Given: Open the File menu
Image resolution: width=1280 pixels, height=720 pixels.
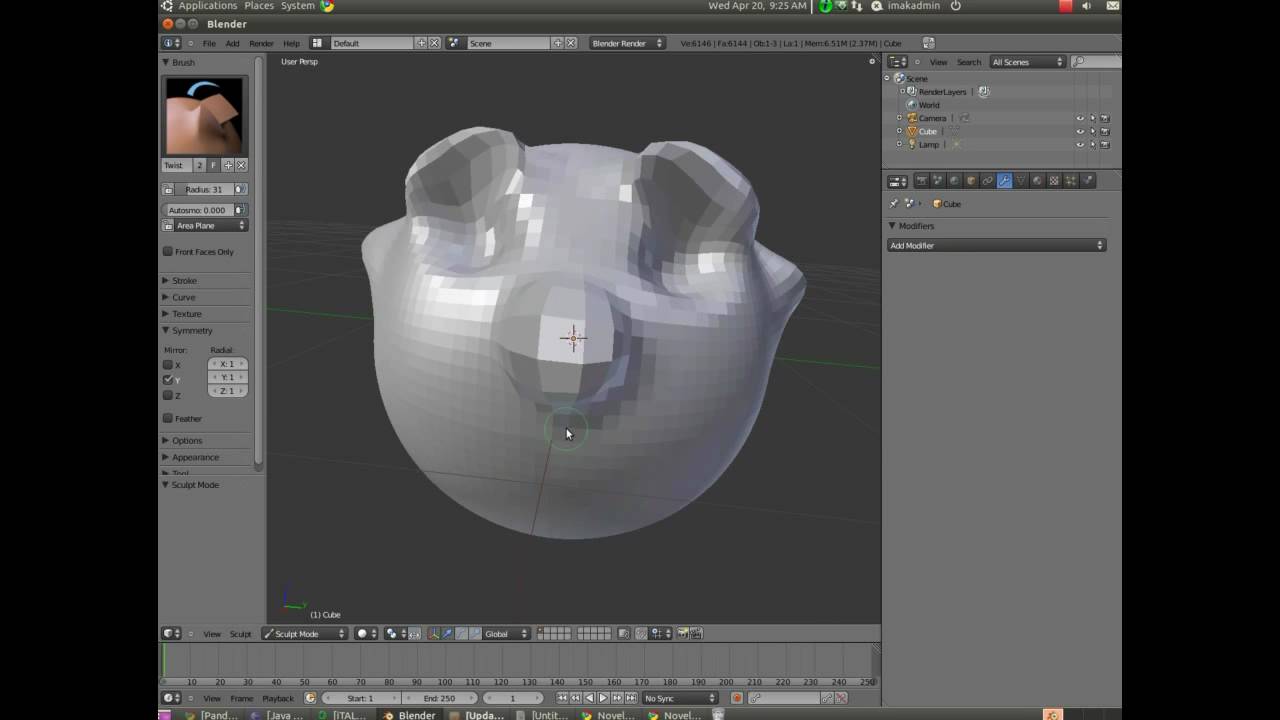Looking at the screenshot, I should tap(209, 43).
